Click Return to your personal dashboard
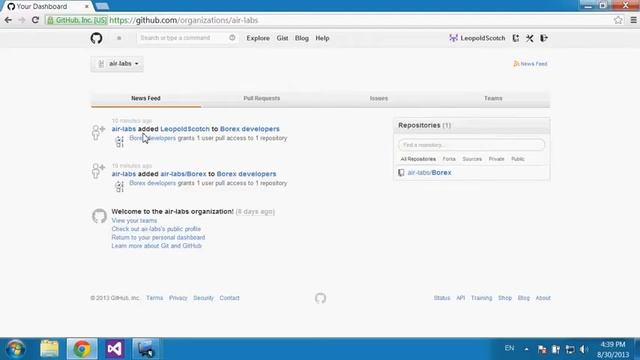Screen dimensions: 640x360 pos(158,238)
